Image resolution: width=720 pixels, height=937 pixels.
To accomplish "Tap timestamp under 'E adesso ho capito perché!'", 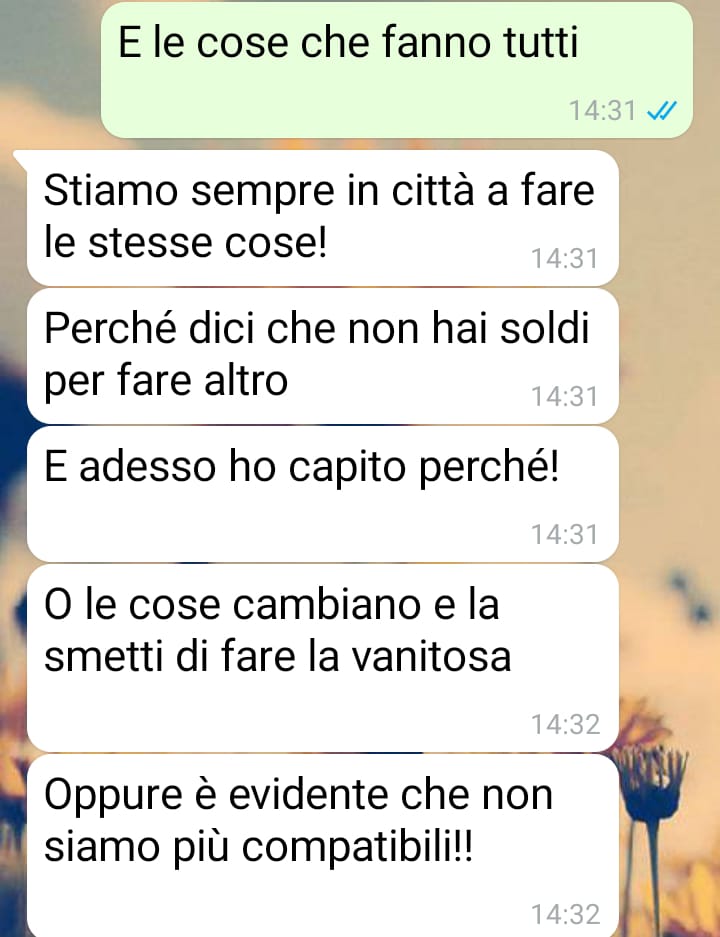I will [x=565, y=534].
